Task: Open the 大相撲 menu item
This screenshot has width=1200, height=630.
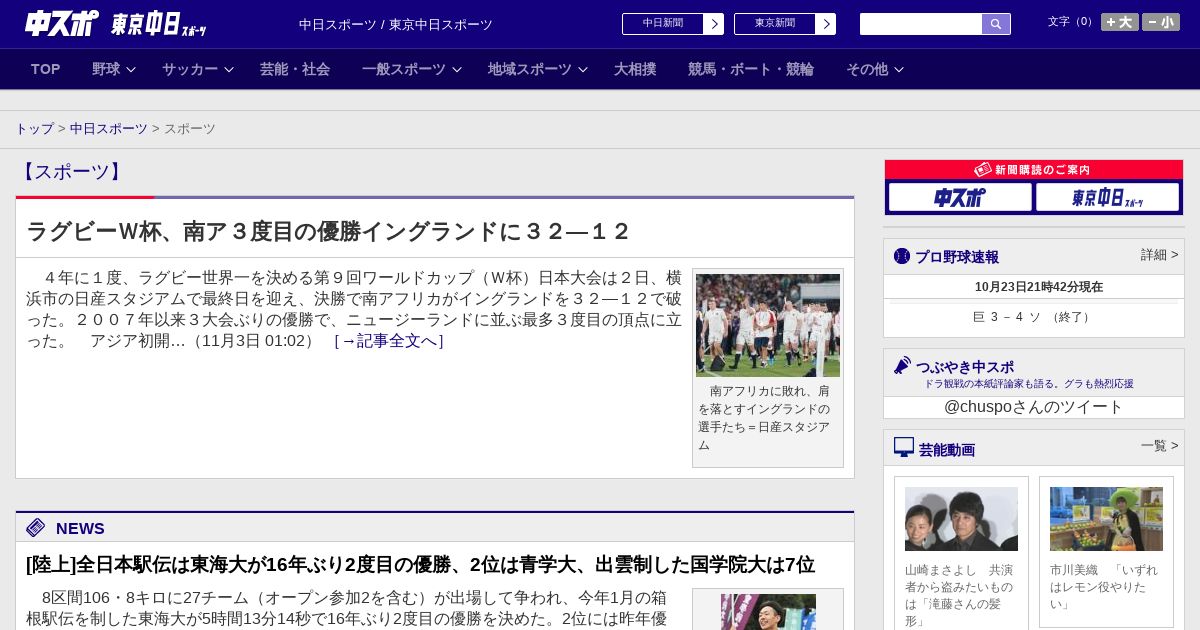Action: (635, 69)
